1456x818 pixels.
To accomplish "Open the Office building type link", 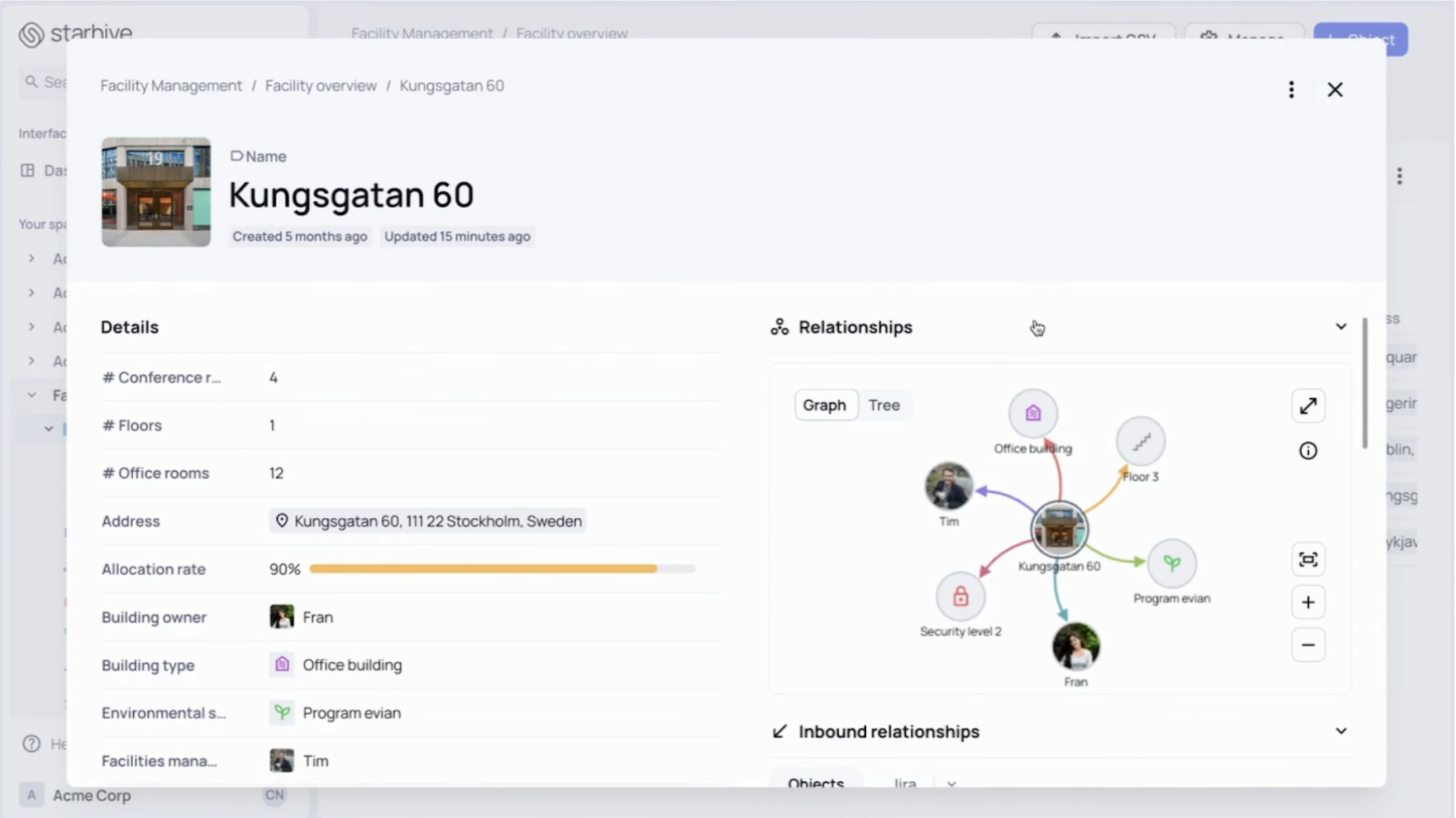I will click(x=351, y=665).
